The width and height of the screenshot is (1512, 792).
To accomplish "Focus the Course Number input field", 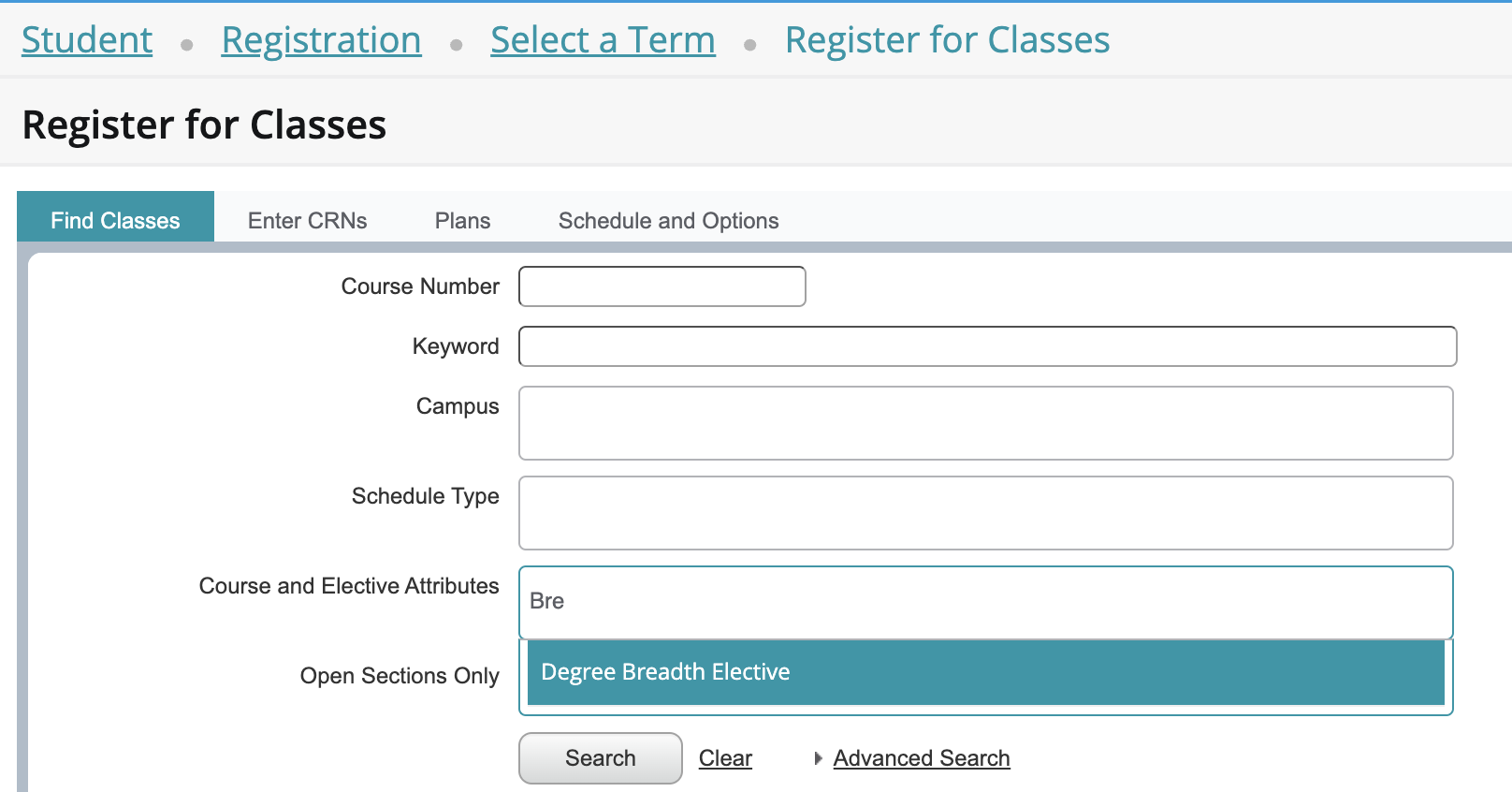I will coord(661,286).
